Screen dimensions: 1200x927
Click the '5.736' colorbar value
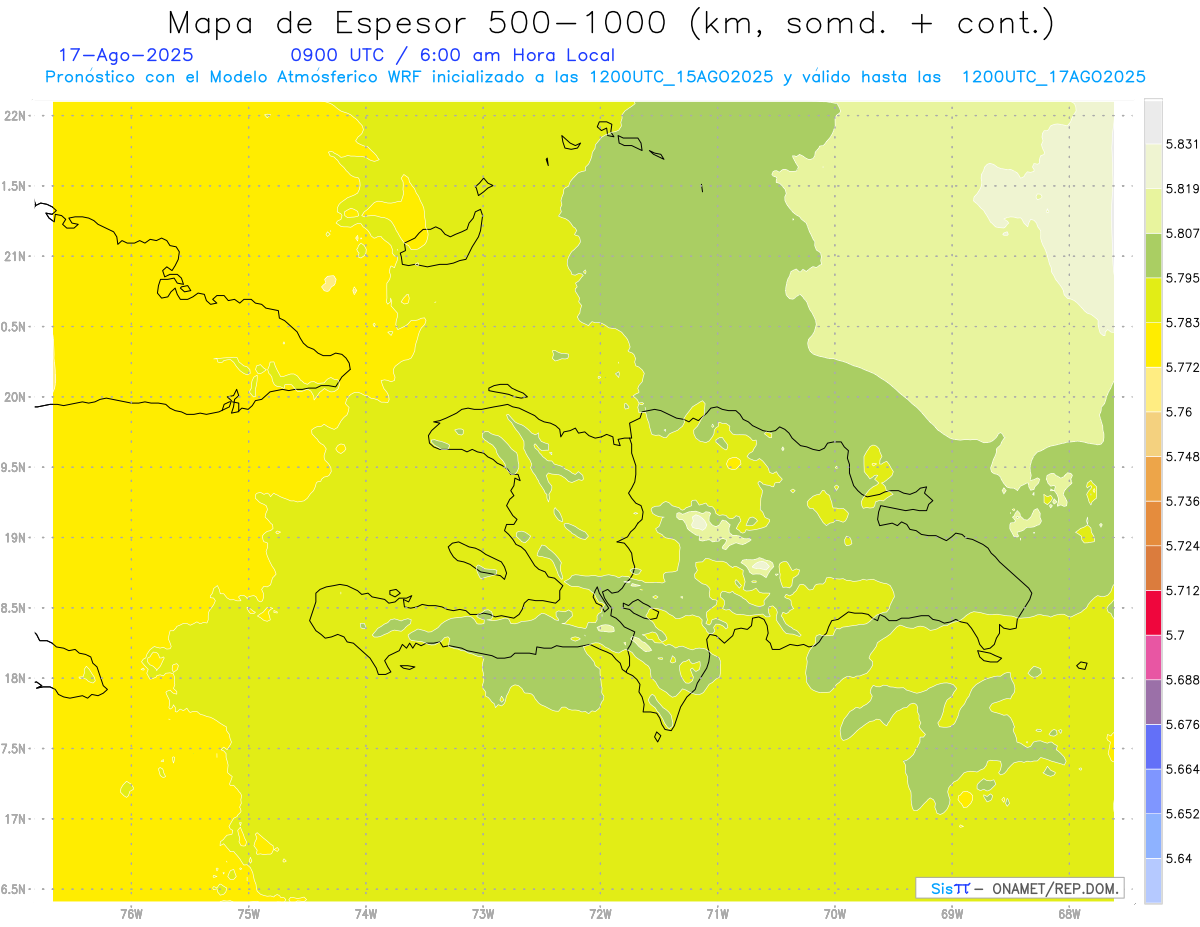[1182, 501]
